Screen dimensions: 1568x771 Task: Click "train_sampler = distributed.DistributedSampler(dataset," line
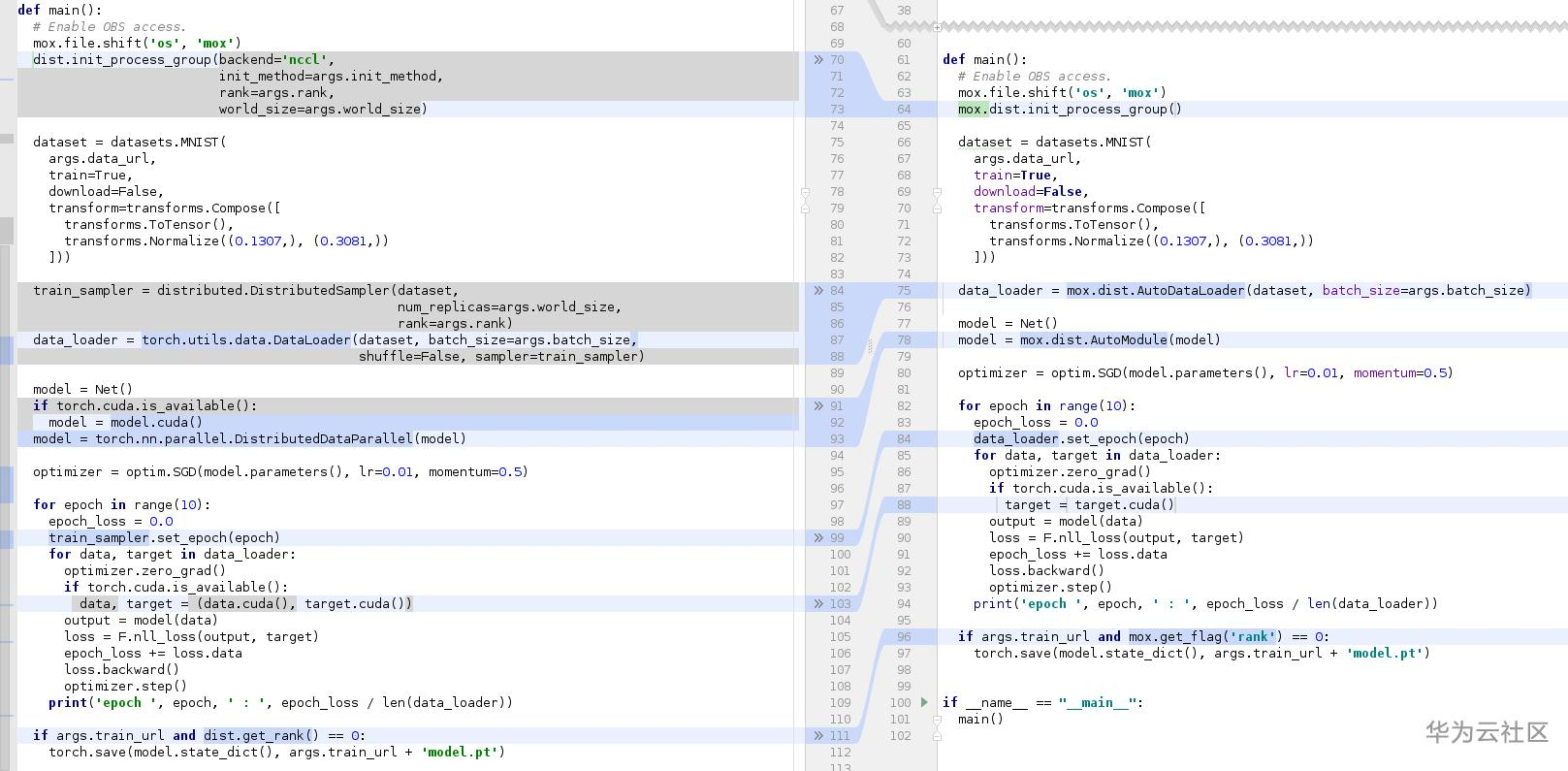tap(245, 291)
